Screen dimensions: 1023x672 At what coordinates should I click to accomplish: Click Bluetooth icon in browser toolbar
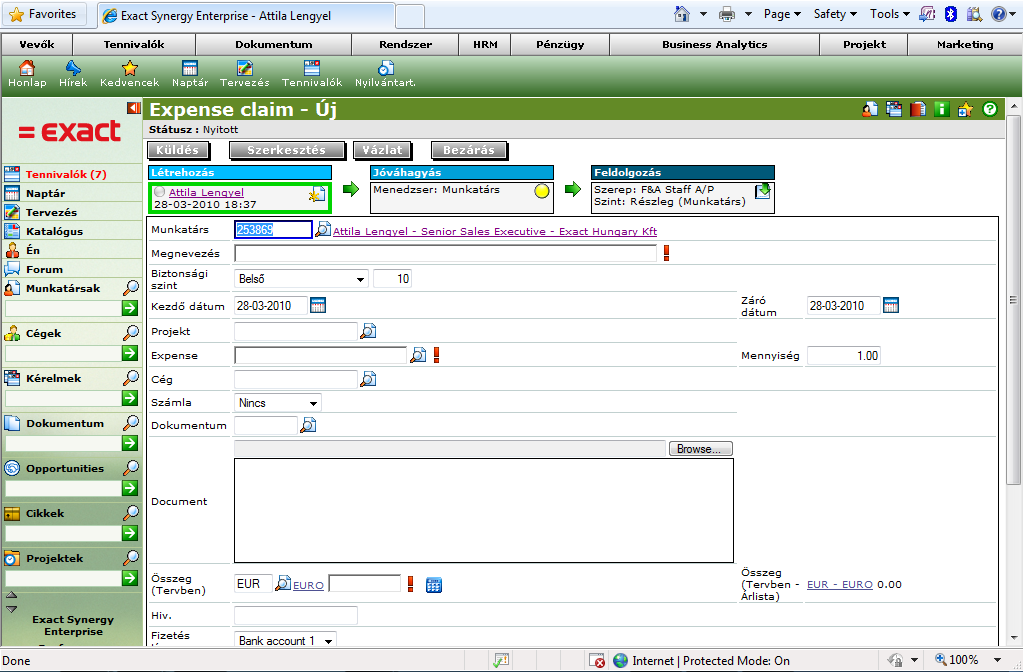[951, 14]
